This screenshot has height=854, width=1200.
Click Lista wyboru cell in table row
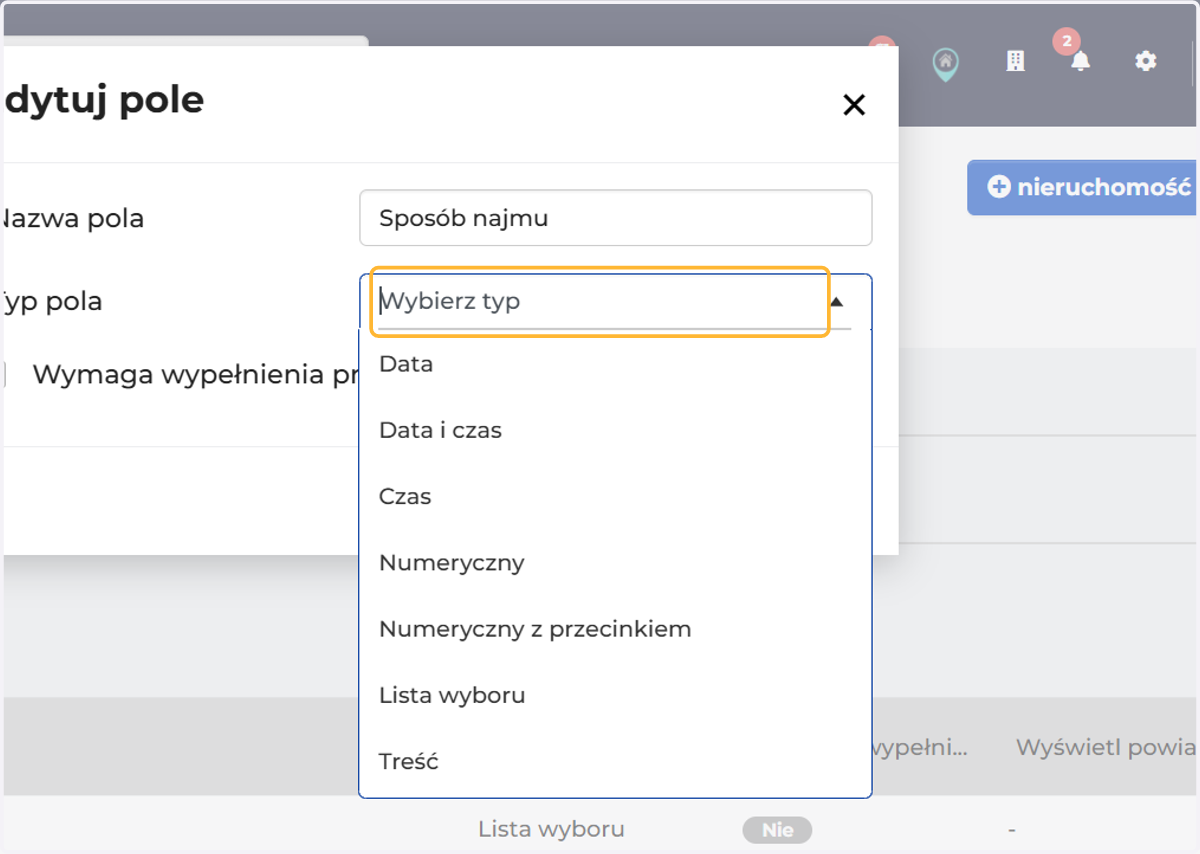[x=551, y=829]
